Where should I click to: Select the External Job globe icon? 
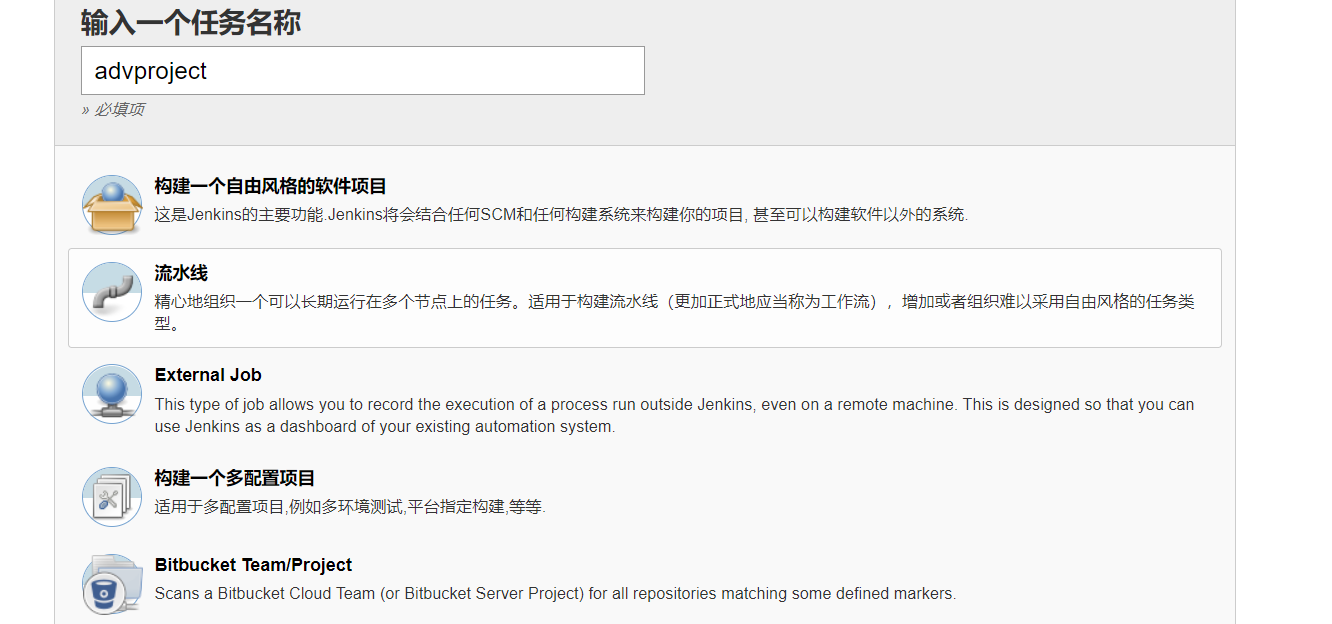click(x=112, y=394)
